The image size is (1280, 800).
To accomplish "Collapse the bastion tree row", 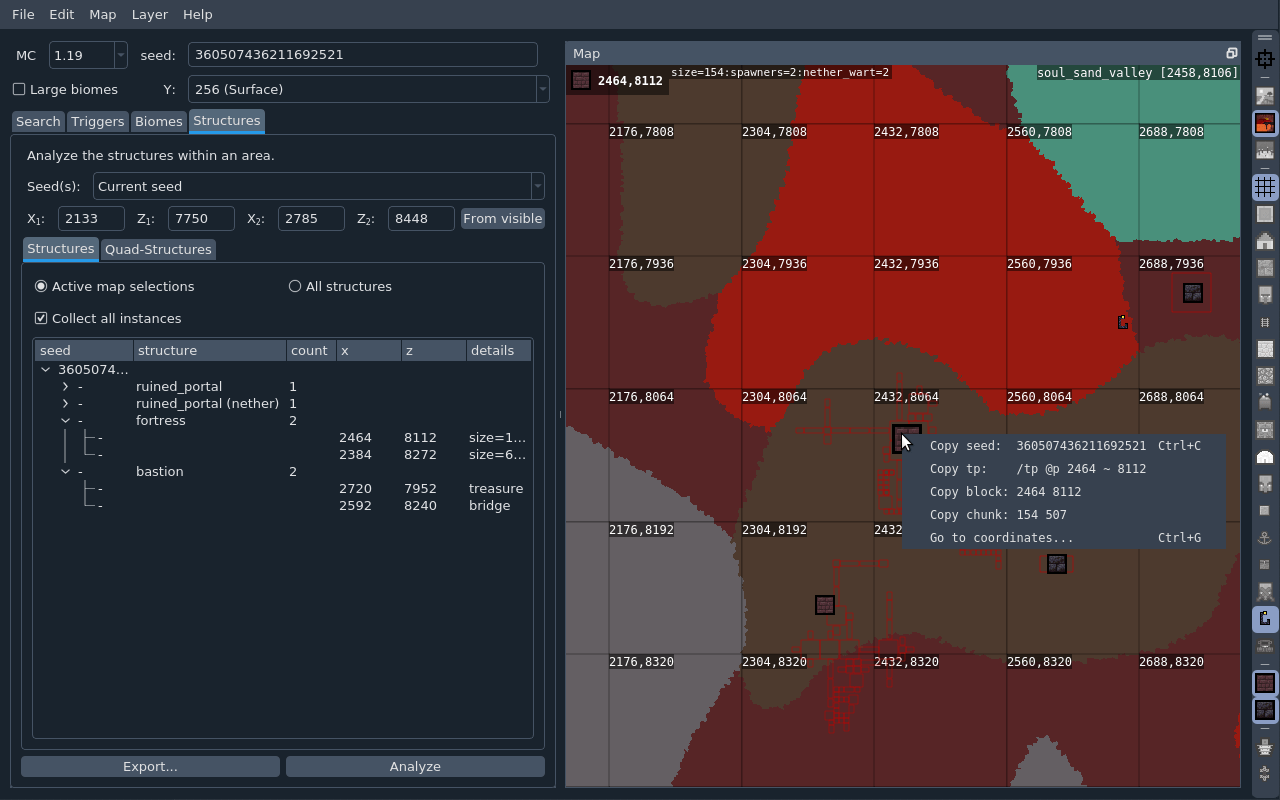I will [x=65, y=471].
